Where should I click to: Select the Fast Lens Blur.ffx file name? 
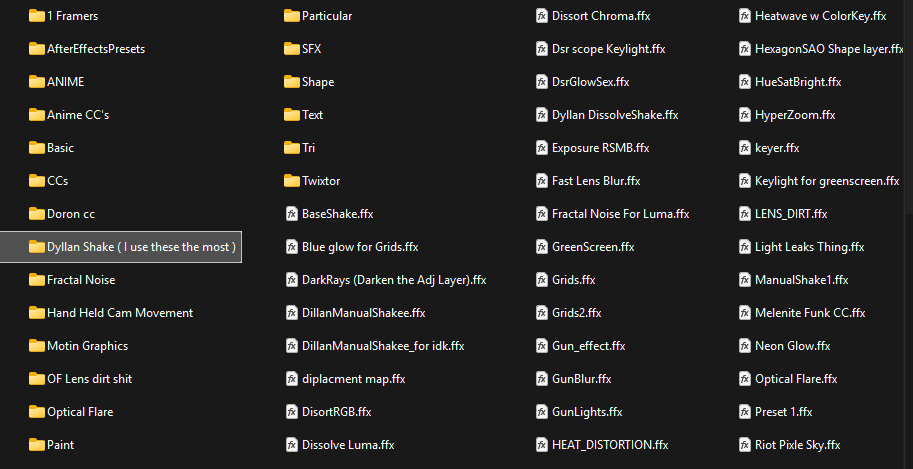tap(596, 181)
